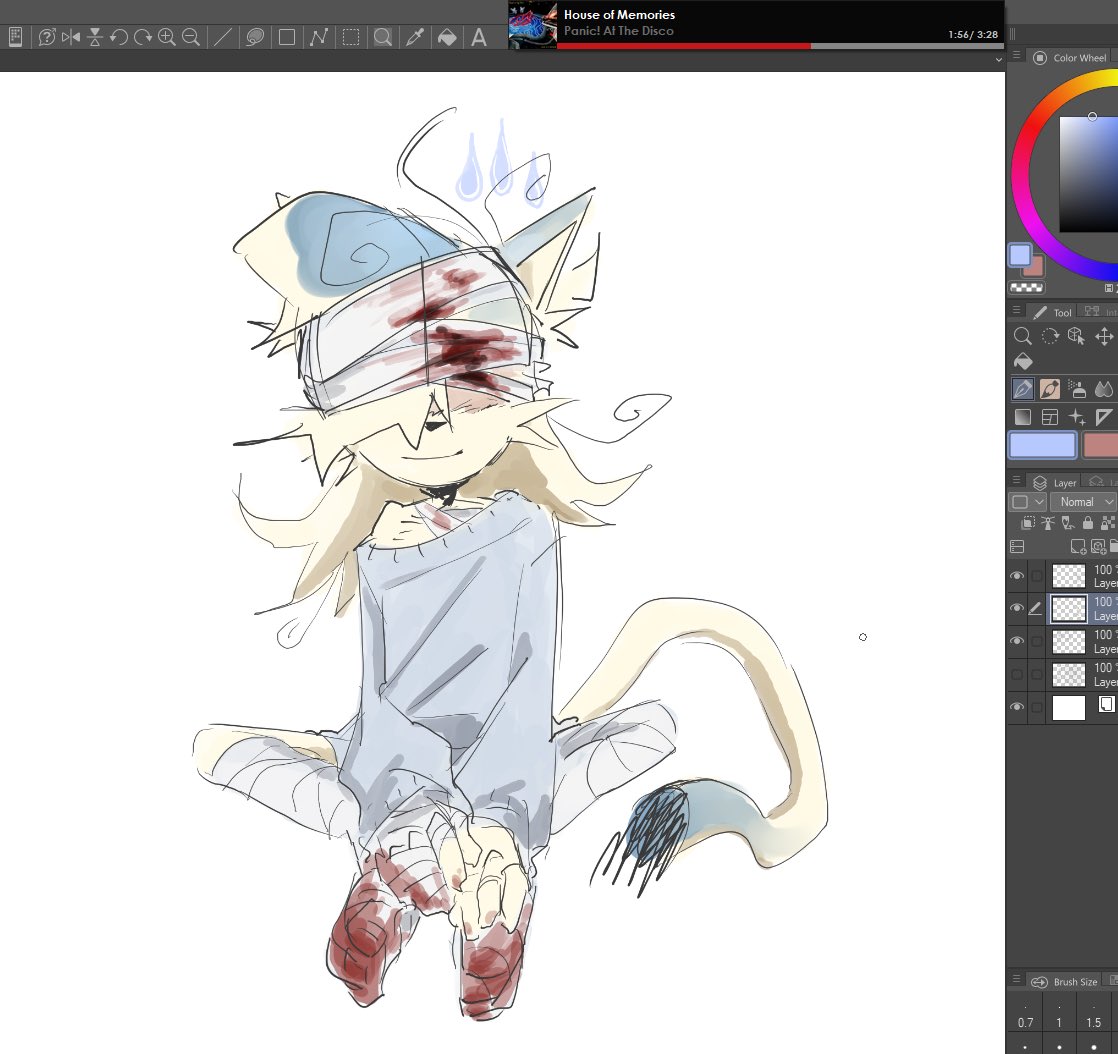Choose the brush tool in Tool palette

click(x=1050, y=389)
